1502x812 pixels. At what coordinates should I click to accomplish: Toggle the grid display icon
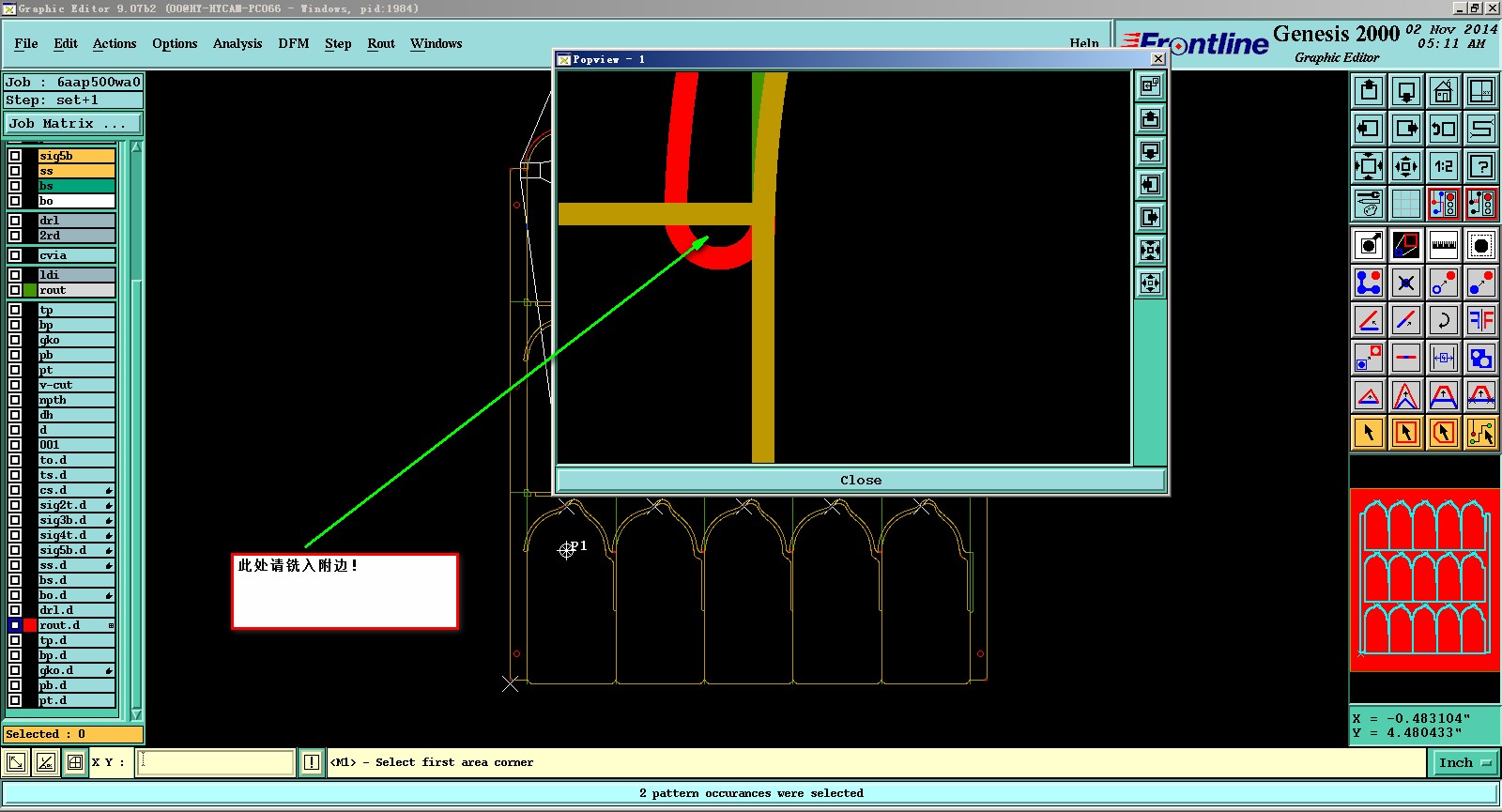pyautogui.click(x=1406, y=204)
